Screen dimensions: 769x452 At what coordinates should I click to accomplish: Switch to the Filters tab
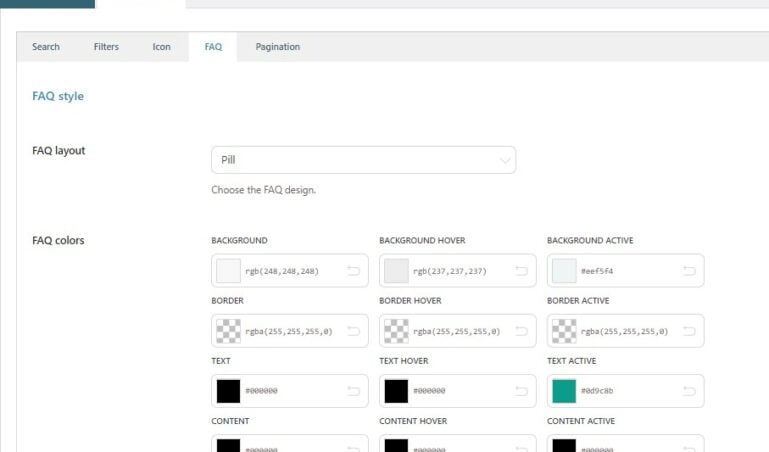coord(106,47)
